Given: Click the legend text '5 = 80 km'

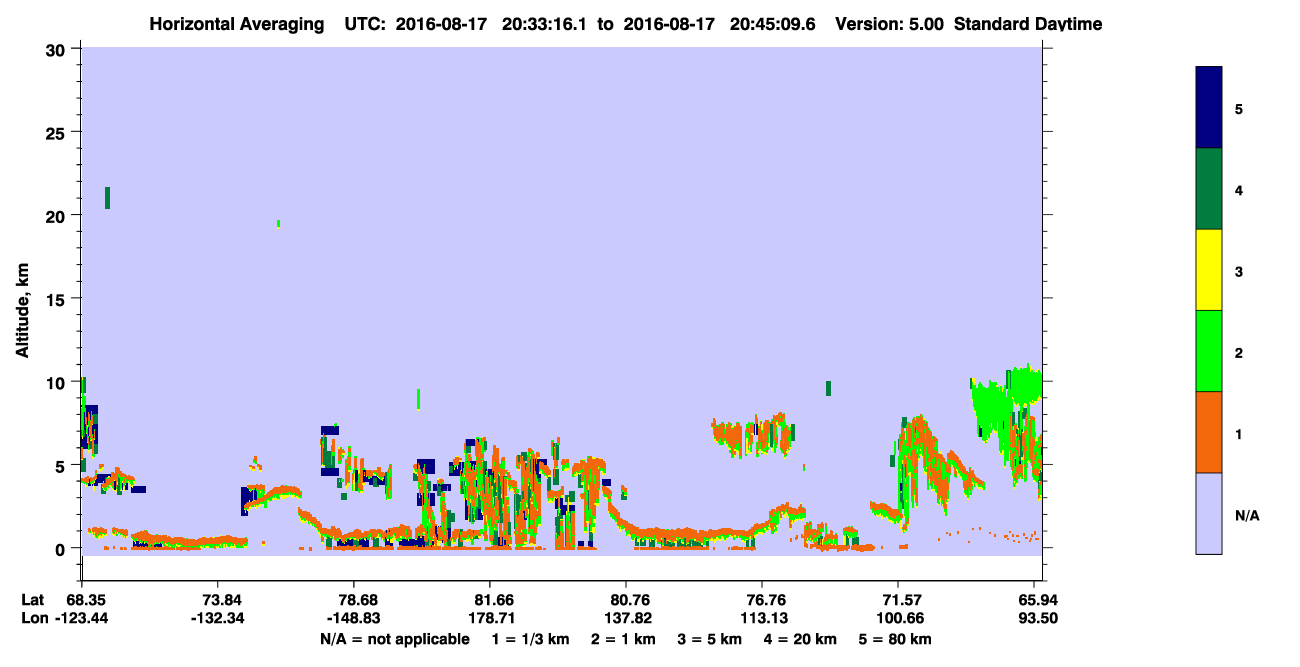Looking at the screenshot, I should click(896, 639).
